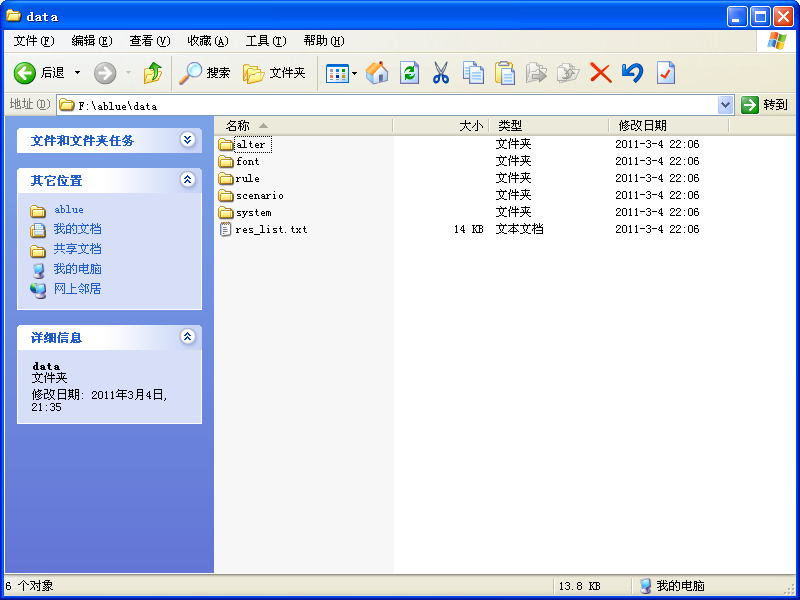Click the res_list.txt text file icon
Screen dimensions: 800x600
[x=225, y=230]
